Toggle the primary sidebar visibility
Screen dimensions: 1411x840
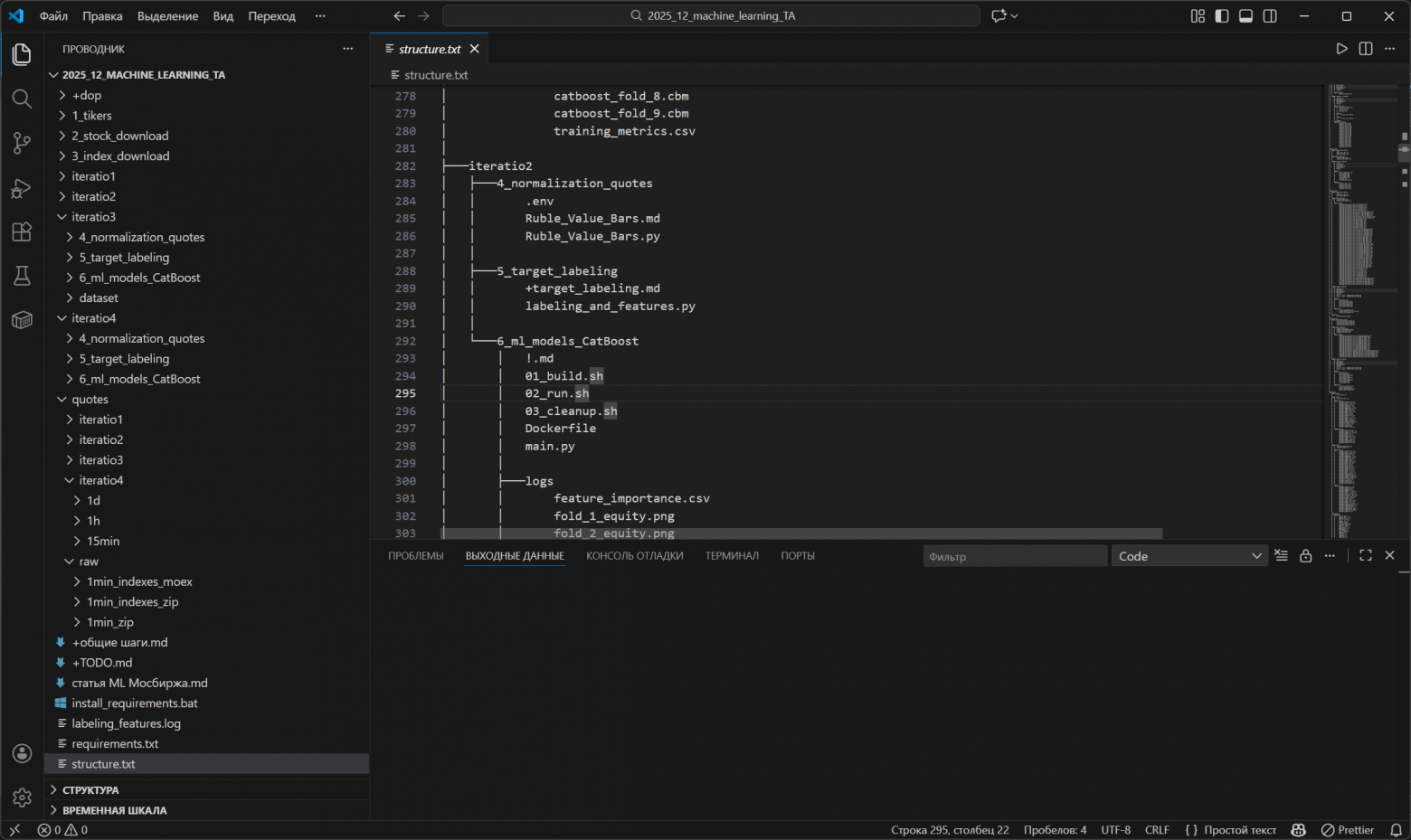coord(1221,15)
